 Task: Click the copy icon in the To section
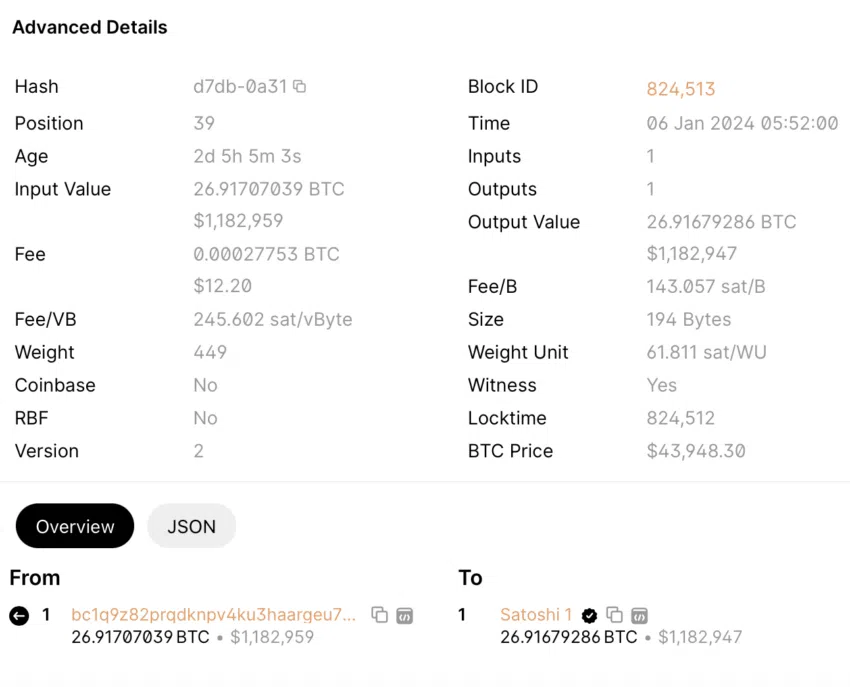point(614,615)
